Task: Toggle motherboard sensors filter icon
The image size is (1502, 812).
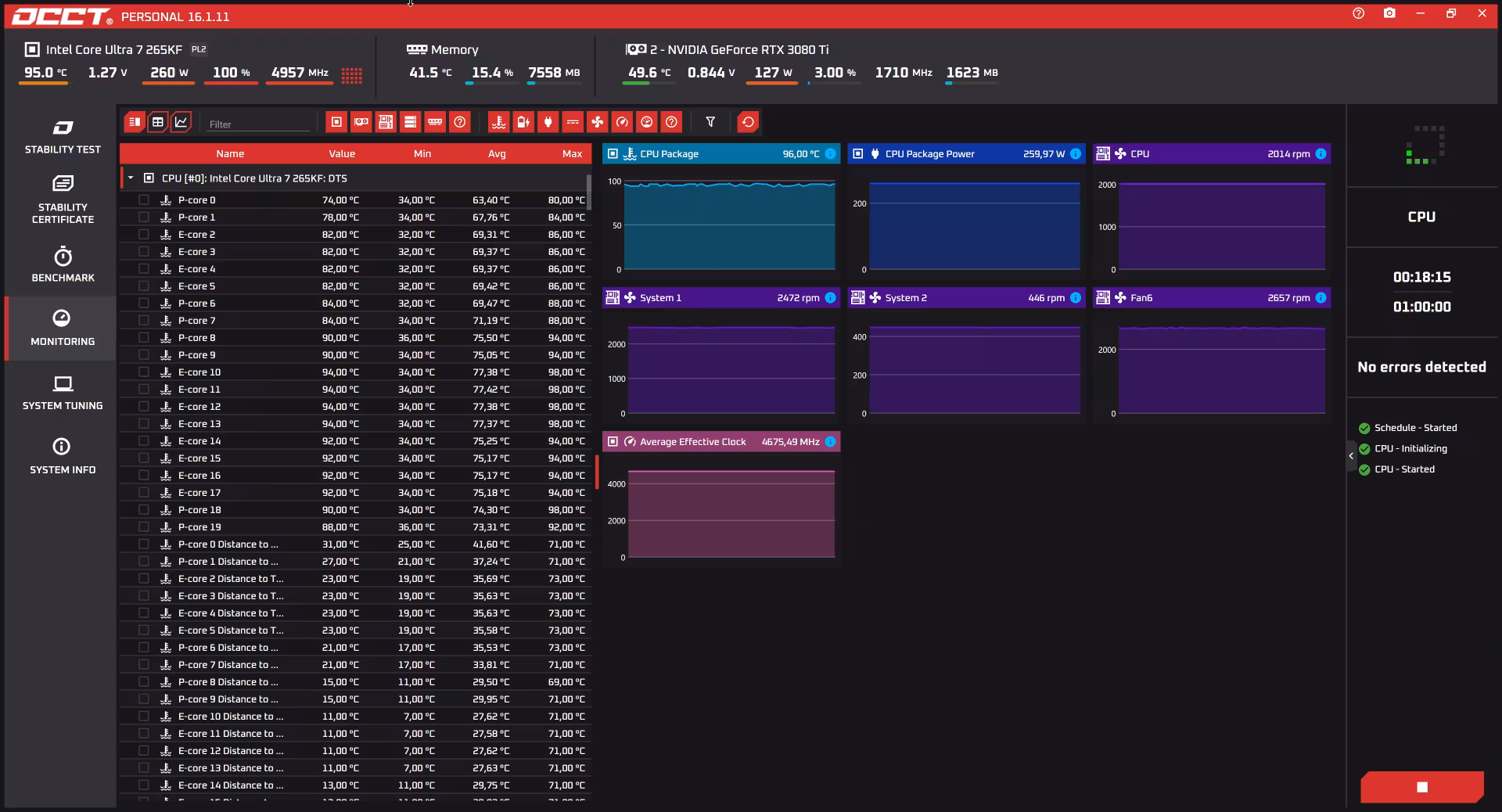Action: 386,122
